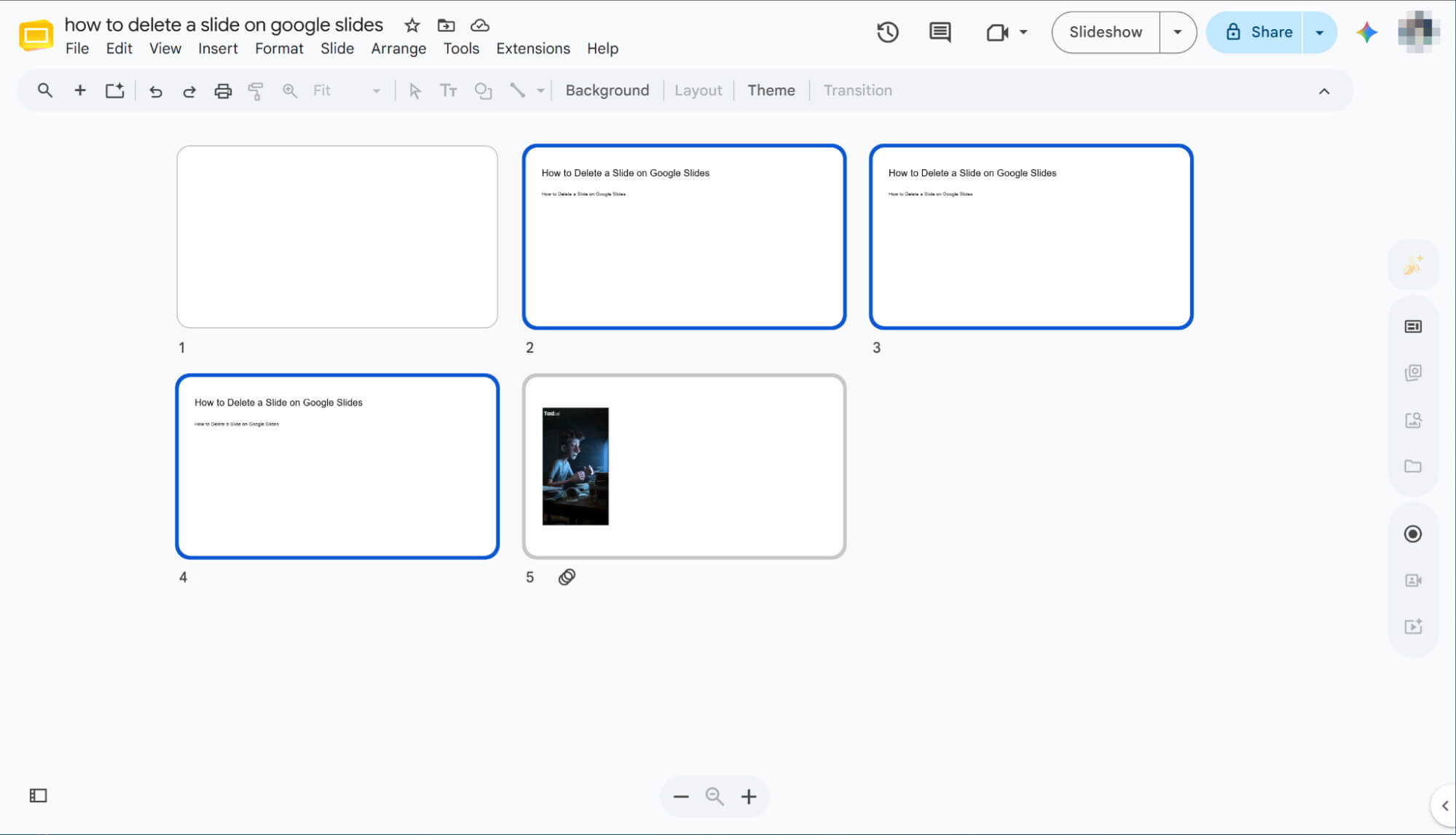Screen dimensions: 1456x835
Task: Open the slides template side panel icon
Action: click(x=1412, y=326)
